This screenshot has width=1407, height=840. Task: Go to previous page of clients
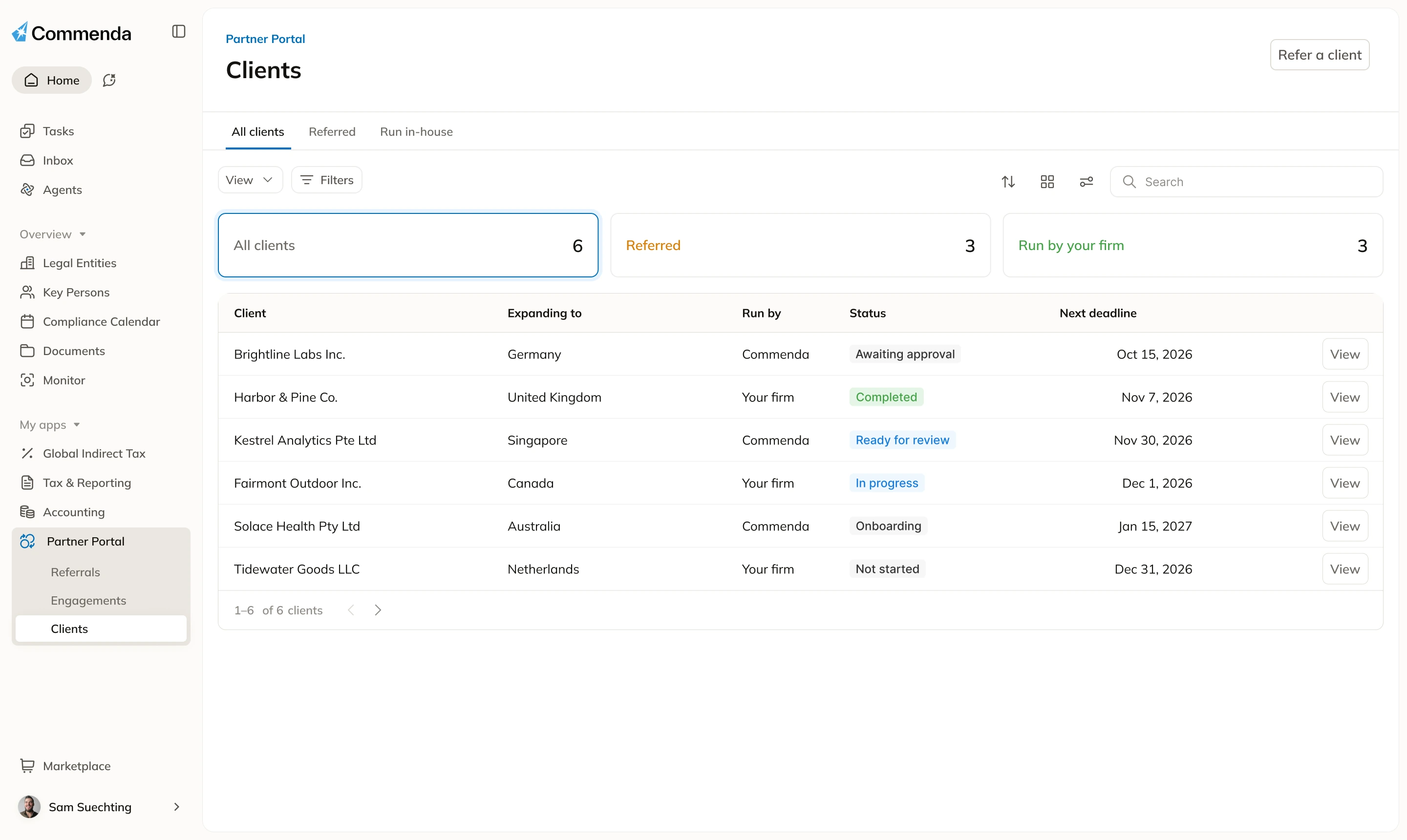point(351,611)
